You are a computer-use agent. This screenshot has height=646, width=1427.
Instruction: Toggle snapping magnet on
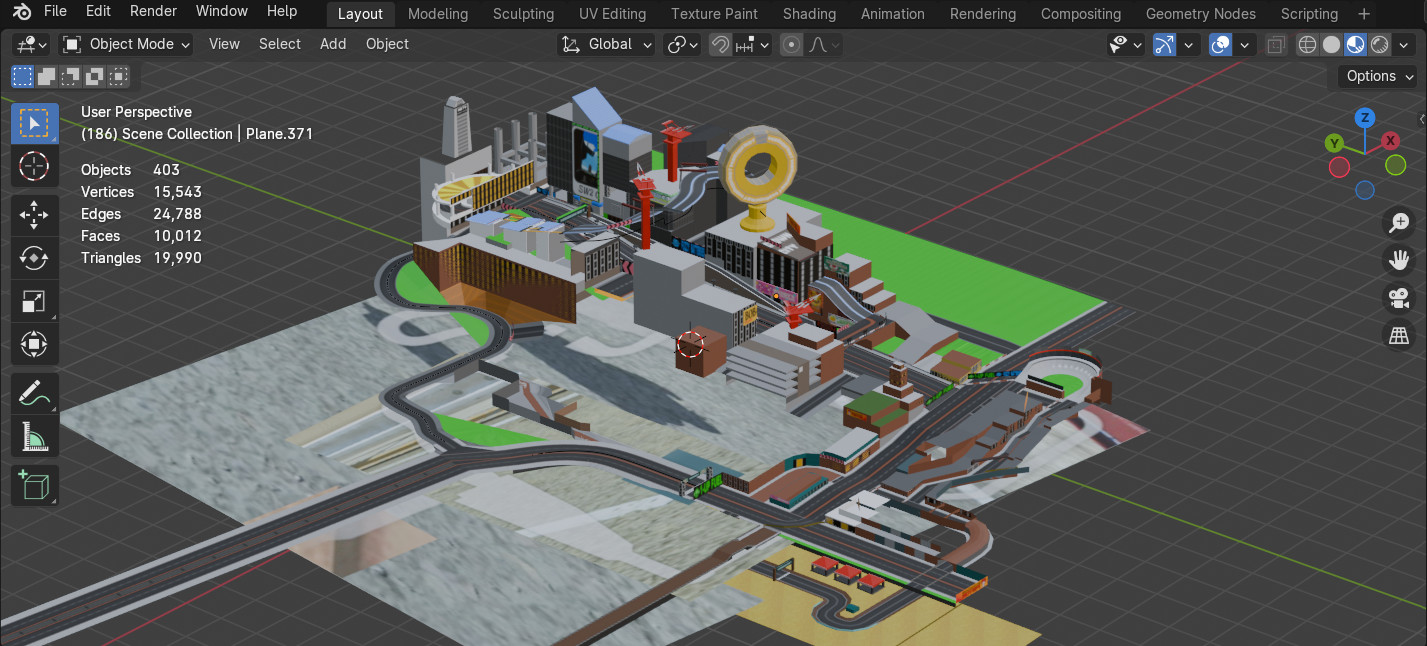720,44
